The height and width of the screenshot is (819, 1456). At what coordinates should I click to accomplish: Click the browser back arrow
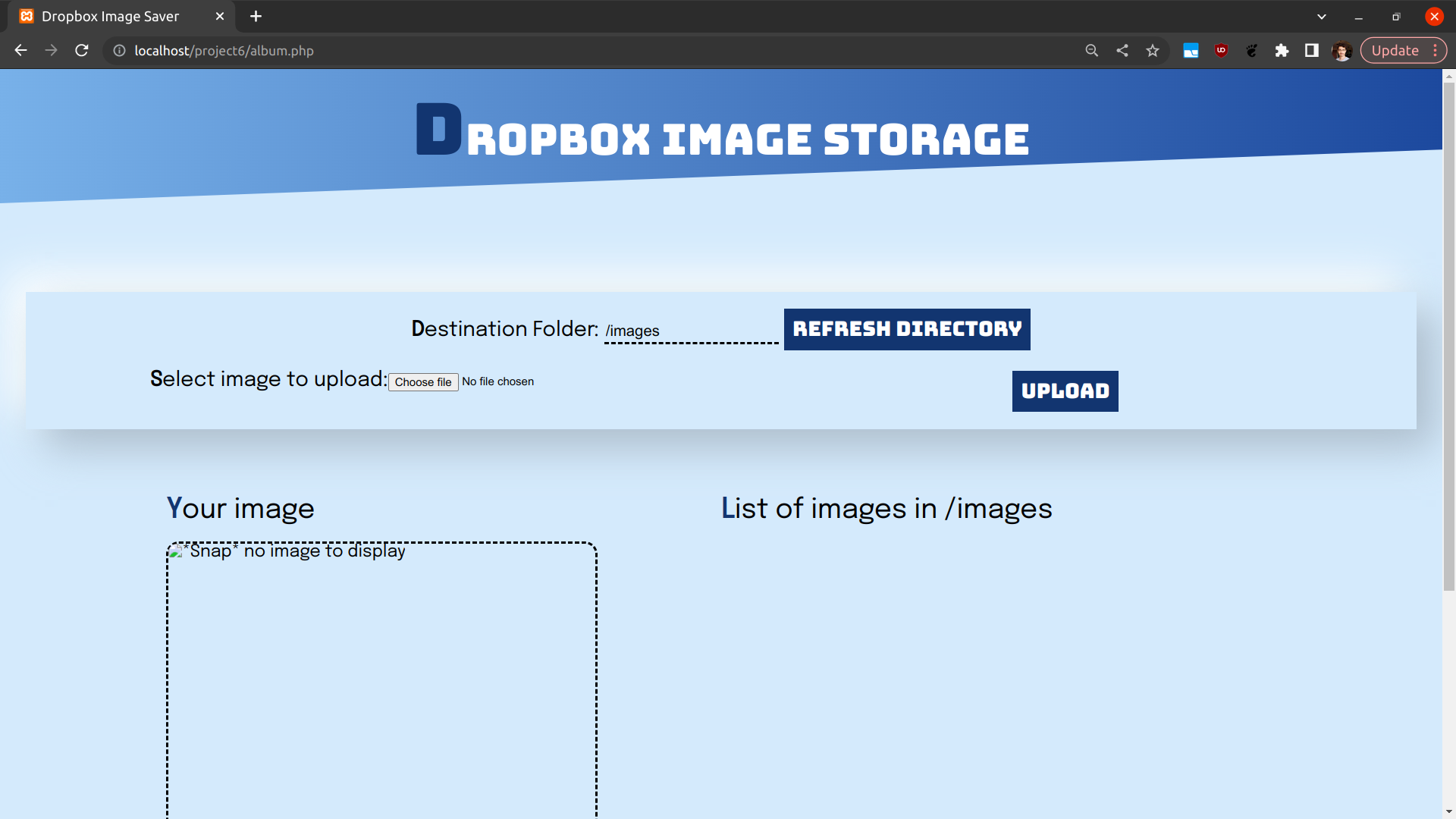(20, 51)
